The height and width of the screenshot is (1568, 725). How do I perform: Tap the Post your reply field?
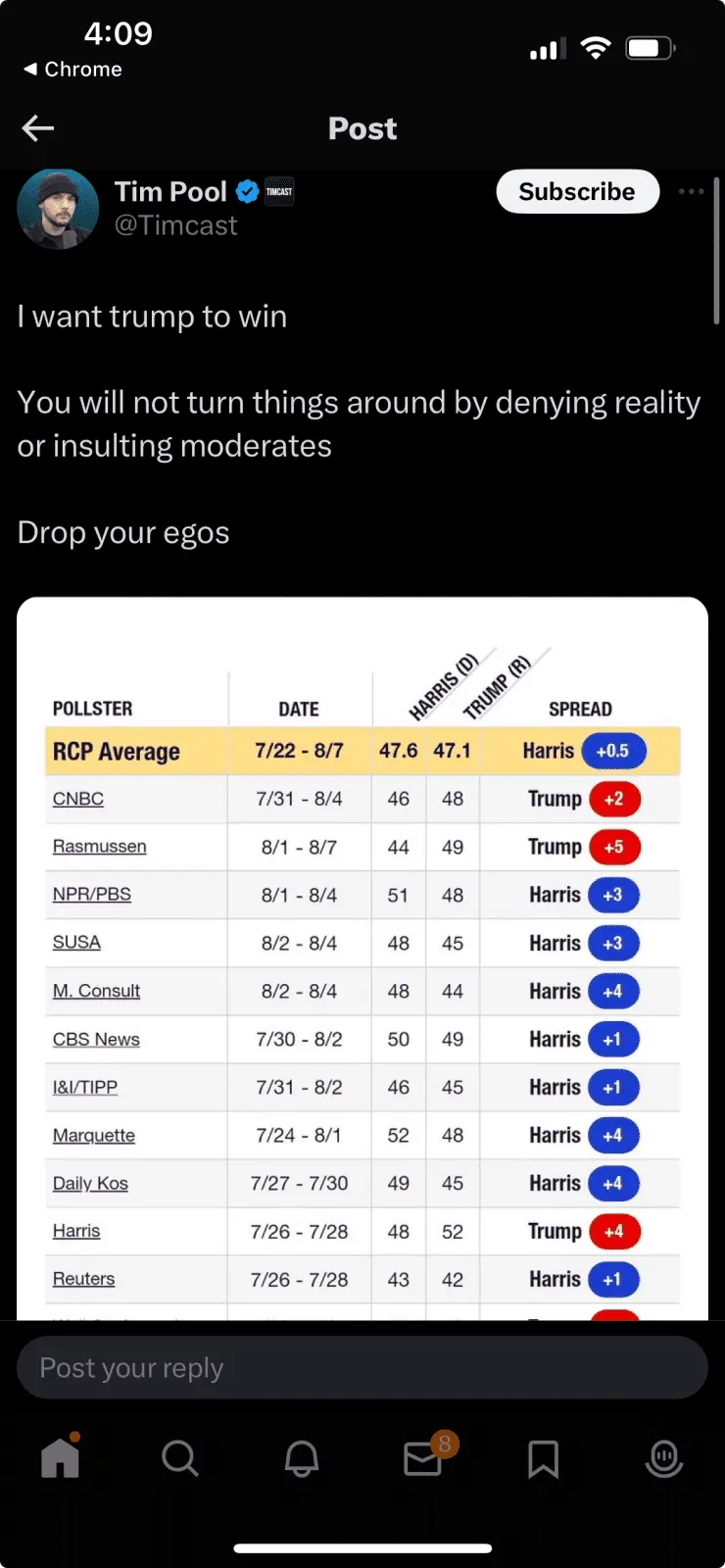tap(362, 1367)
